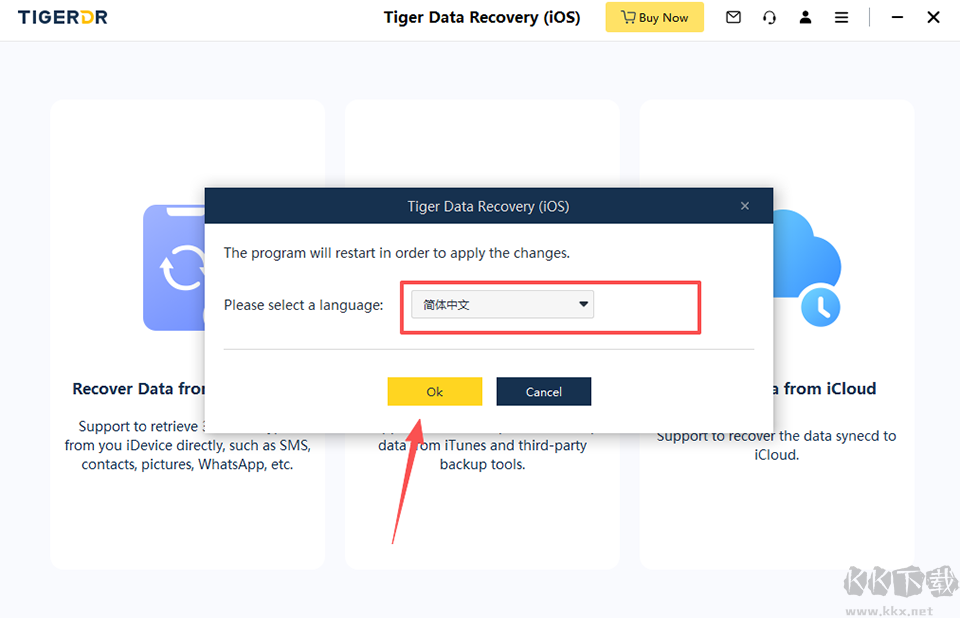Click the TIGERDR logo
Screen dimensions: 960x618
(x=62, y=18)
